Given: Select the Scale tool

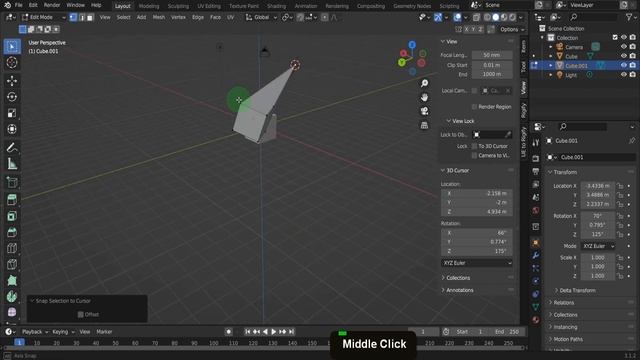Looking at the screenshot, I should (12, 113).
